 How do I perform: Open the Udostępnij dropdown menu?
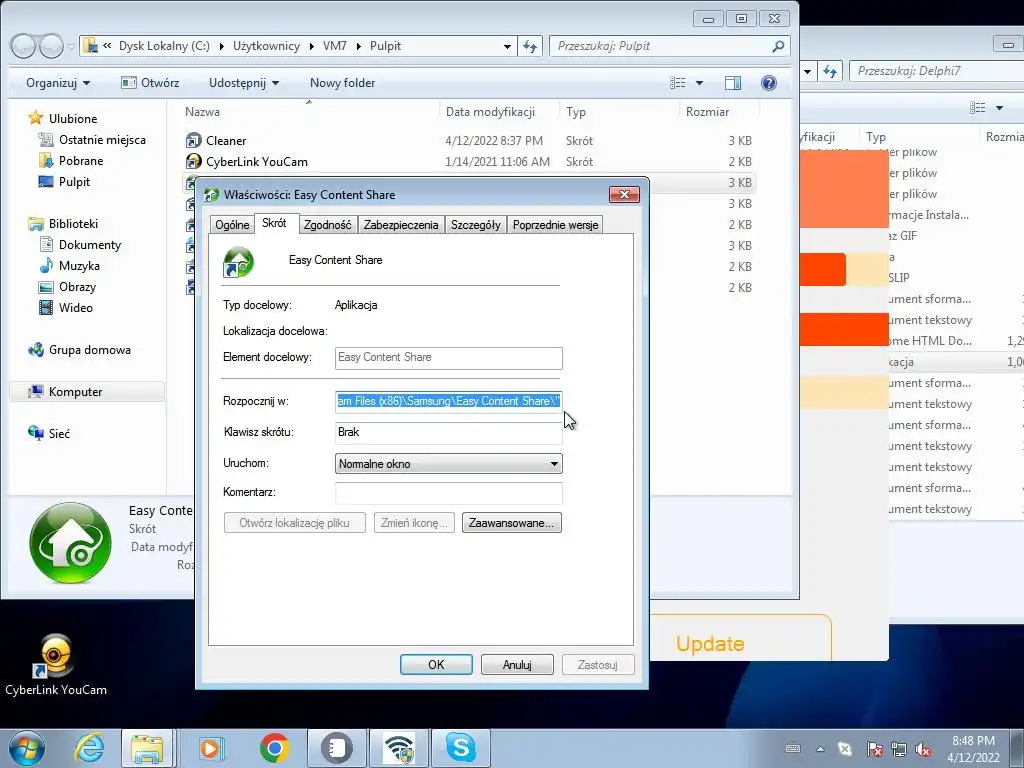point(244,83)
